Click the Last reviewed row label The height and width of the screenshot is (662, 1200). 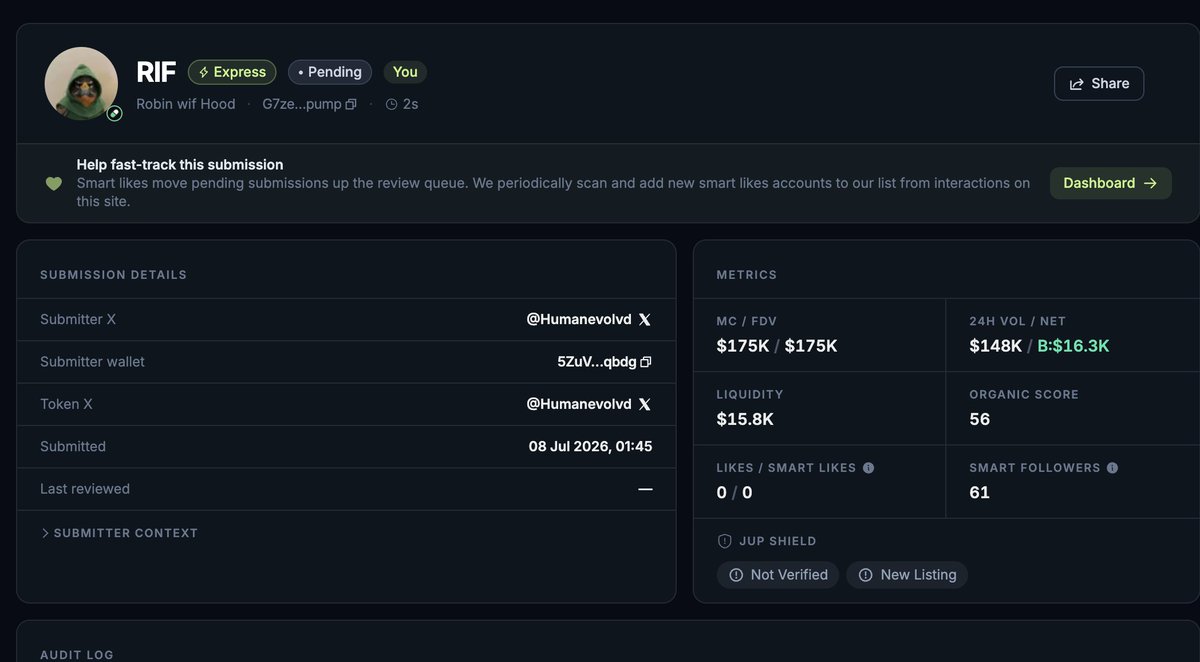[x=85, y=489]
